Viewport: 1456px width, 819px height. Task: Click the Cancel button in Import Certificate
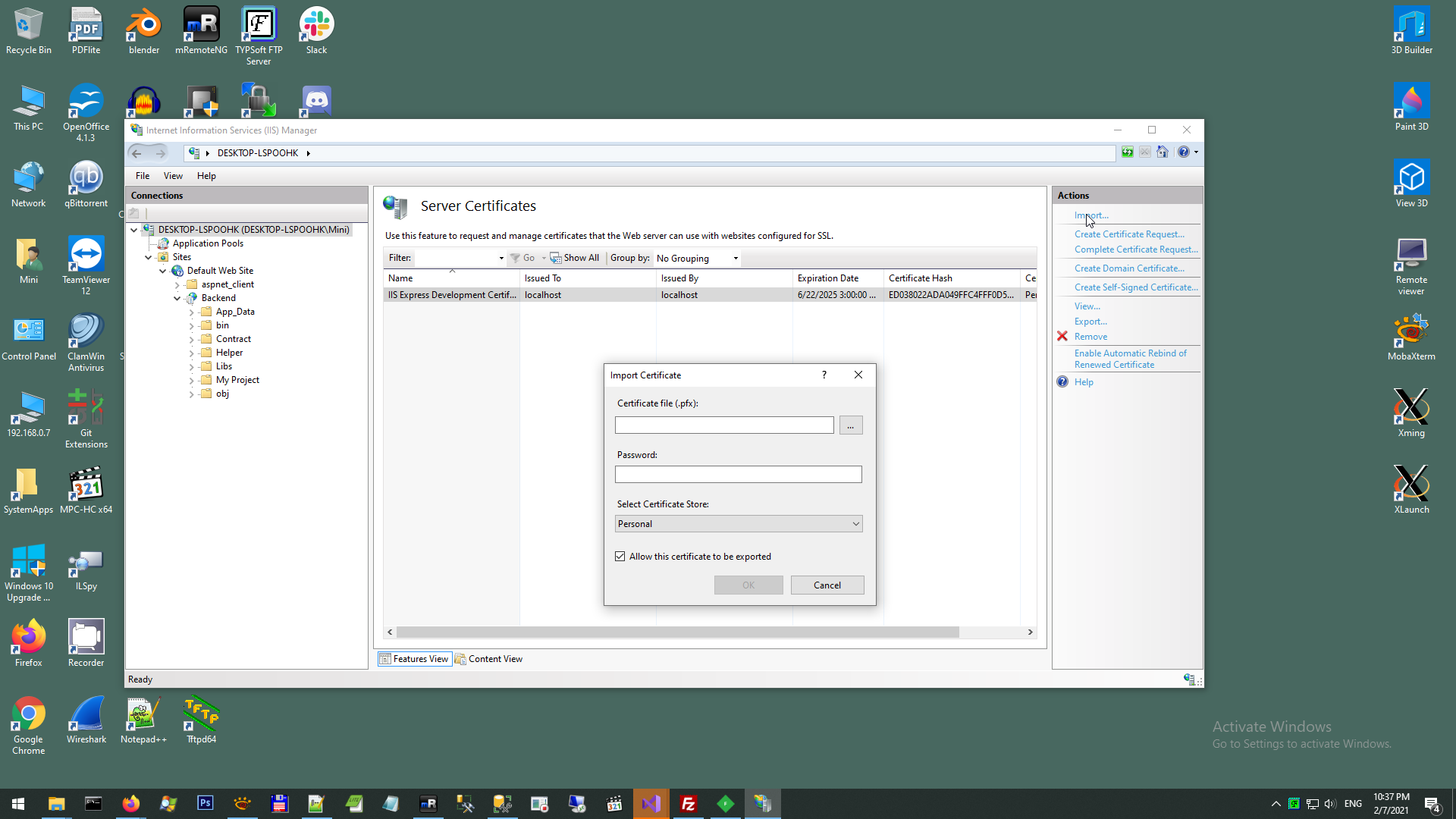(x=827, y=585)
